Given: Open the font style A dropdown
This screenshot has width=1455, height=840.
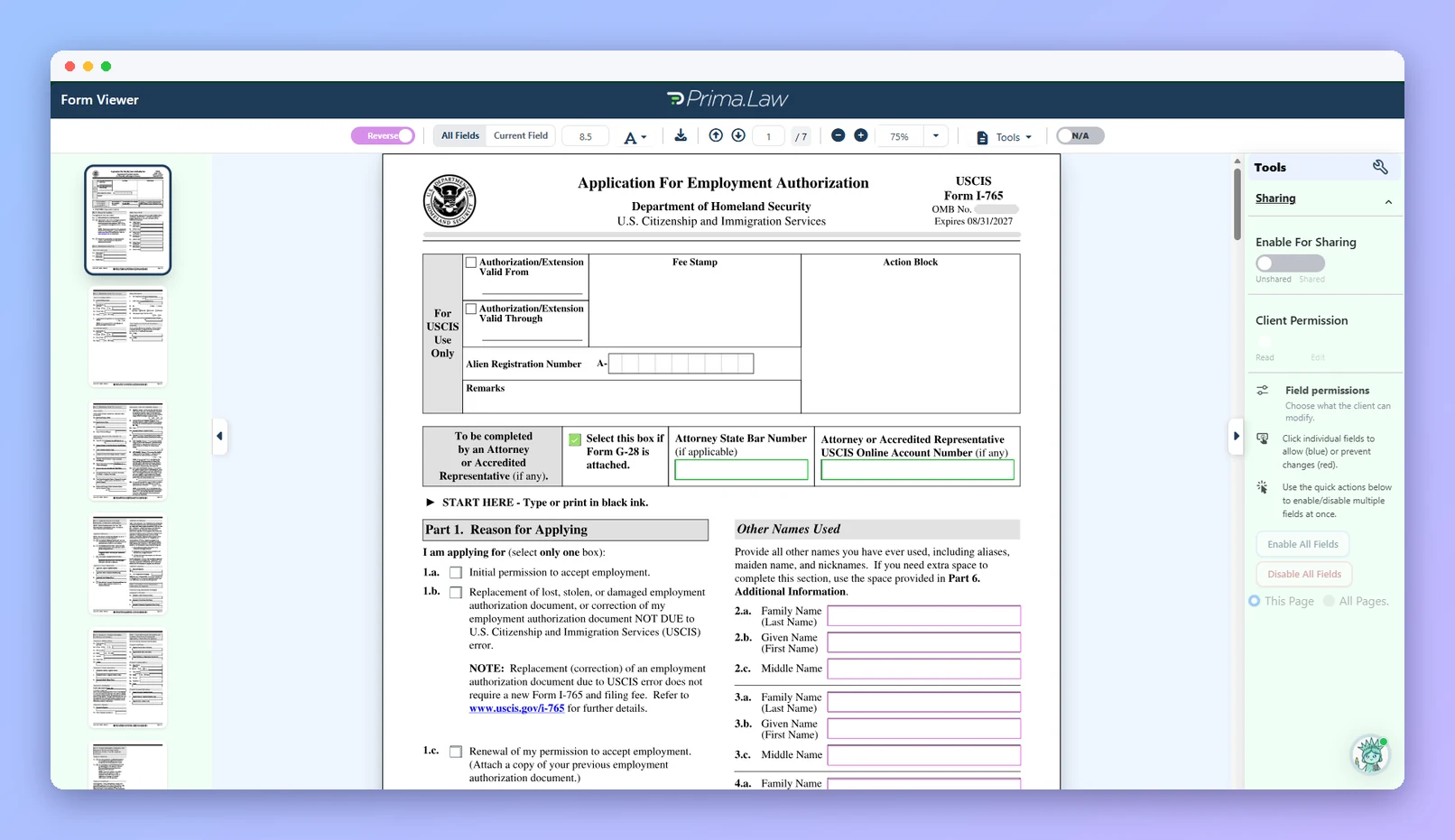Looking at the screenshot, I should pyautogui.click(x=635, y=137).
